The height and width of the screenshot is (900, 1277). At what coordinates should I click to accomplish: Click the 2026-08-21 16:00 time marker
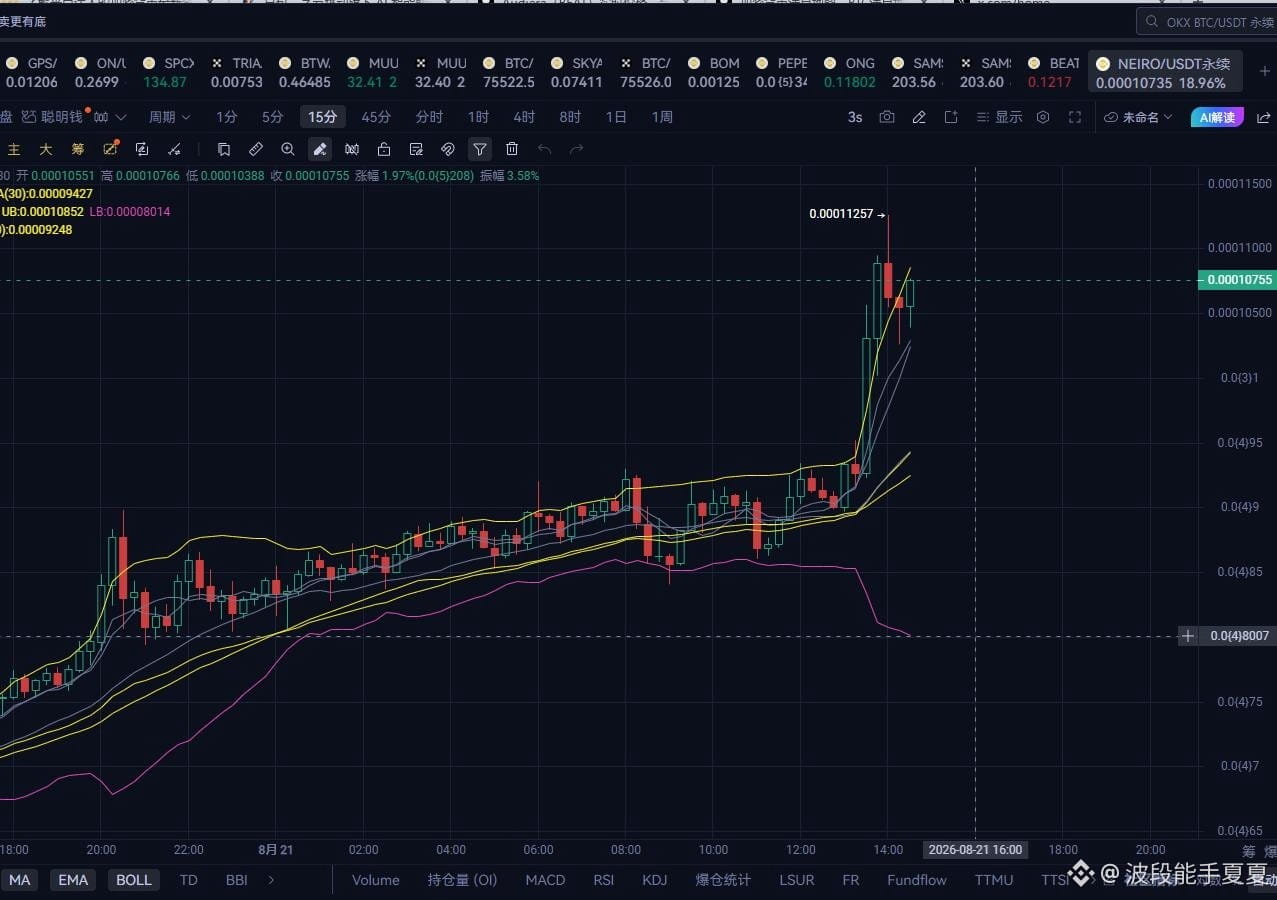[x=975, y=850]
